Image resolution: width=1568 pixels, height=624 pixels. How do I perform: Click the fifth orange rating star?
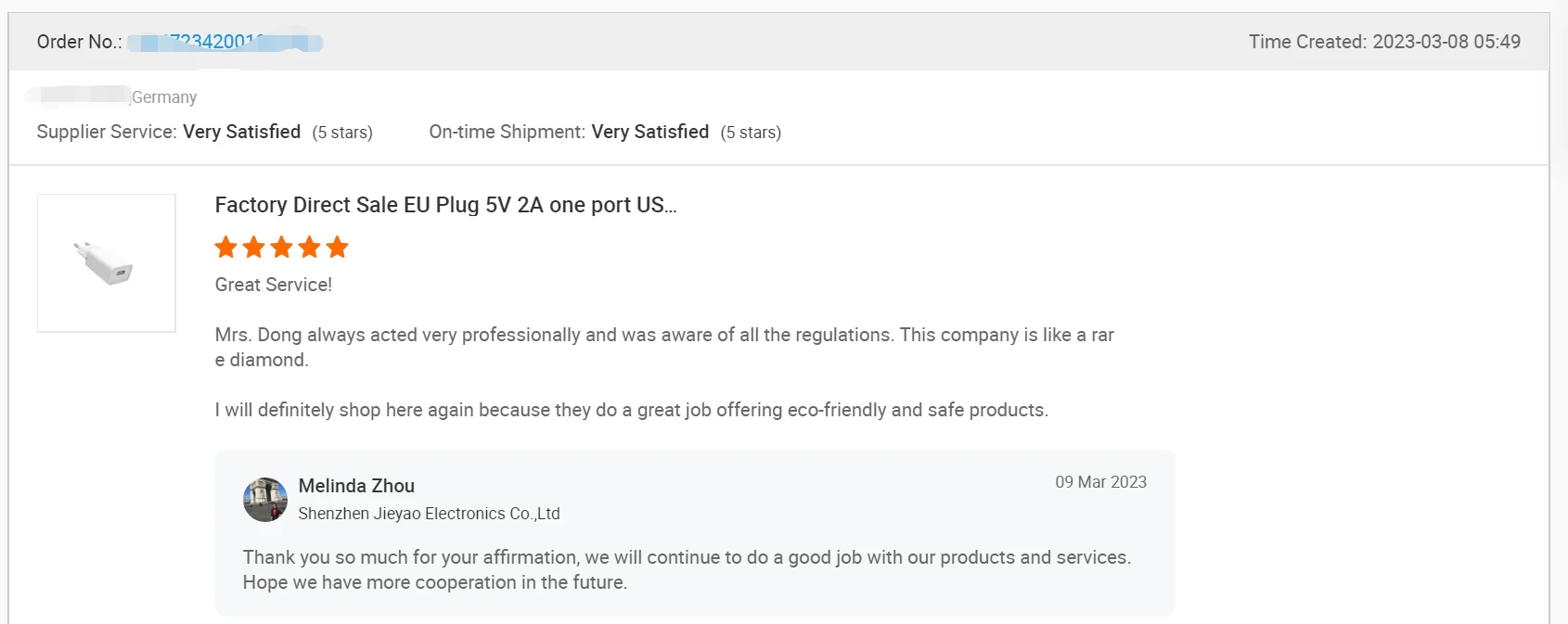338,248
